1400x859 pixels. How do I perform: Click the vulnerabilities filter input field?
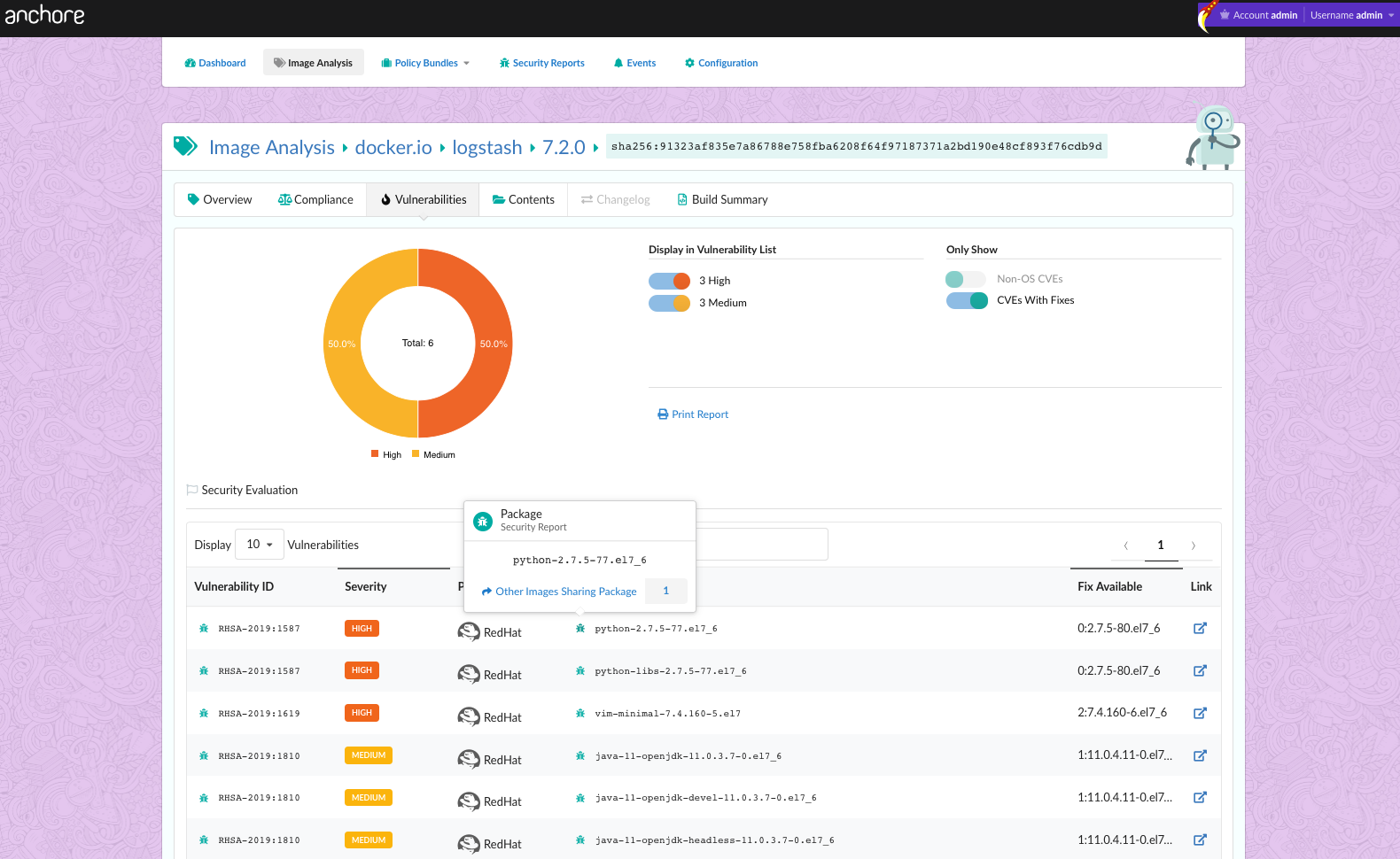[762, 545]
